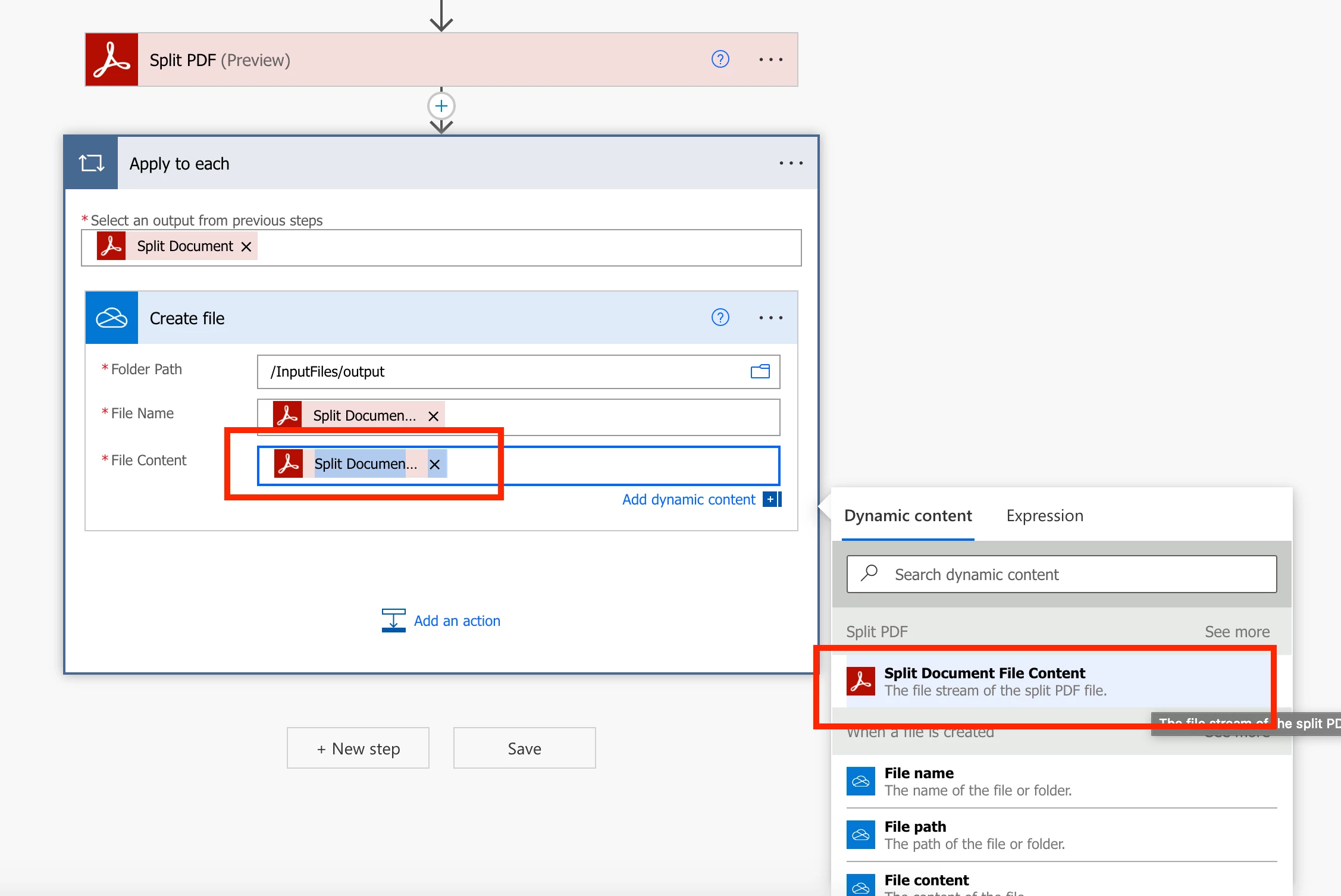Viewport: 1341px width, 896px height.
Task: Click Add an action
Action: (x=456, y=621)
